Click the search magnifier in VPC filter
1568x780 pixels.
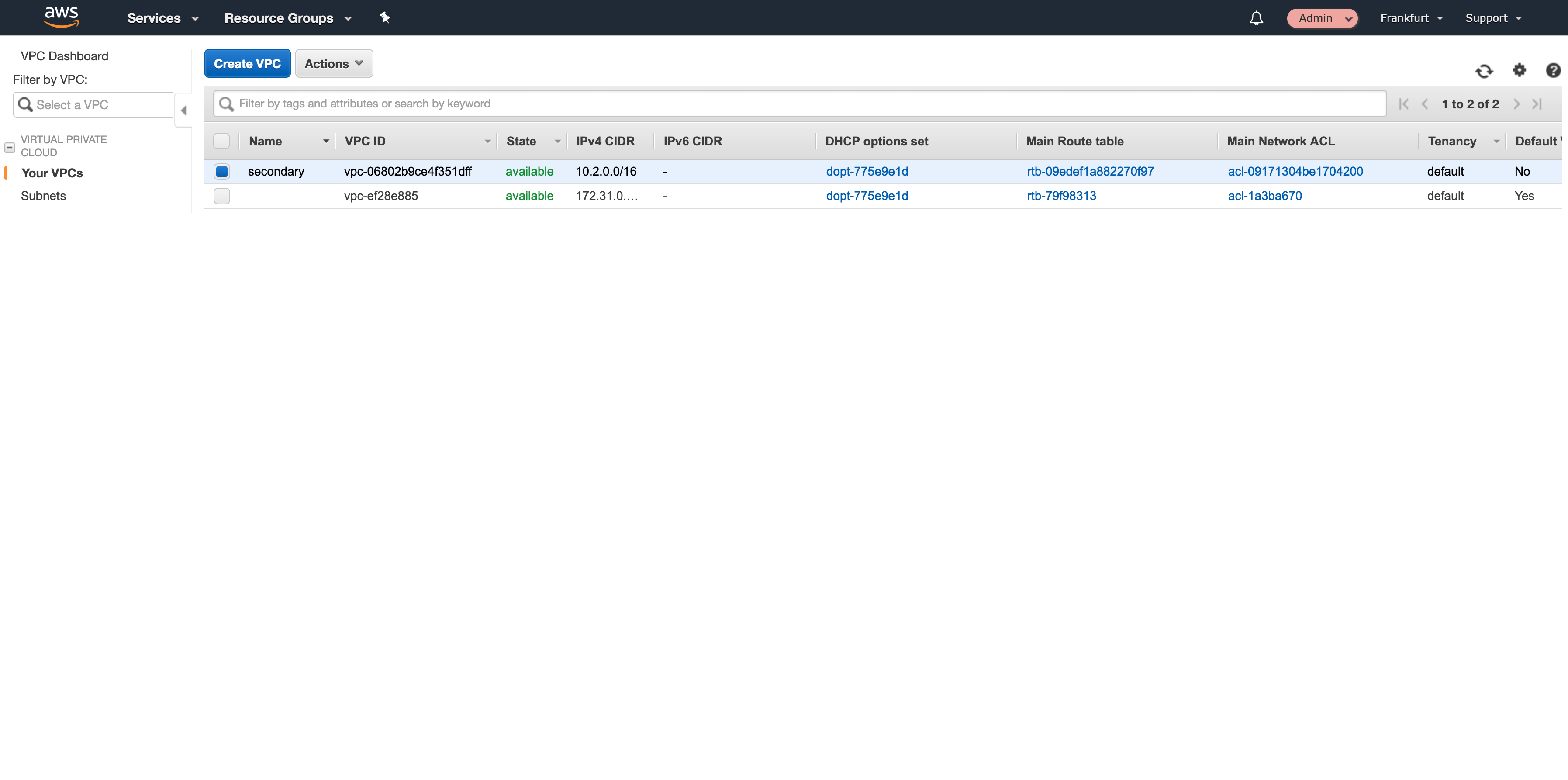point(26,105)
